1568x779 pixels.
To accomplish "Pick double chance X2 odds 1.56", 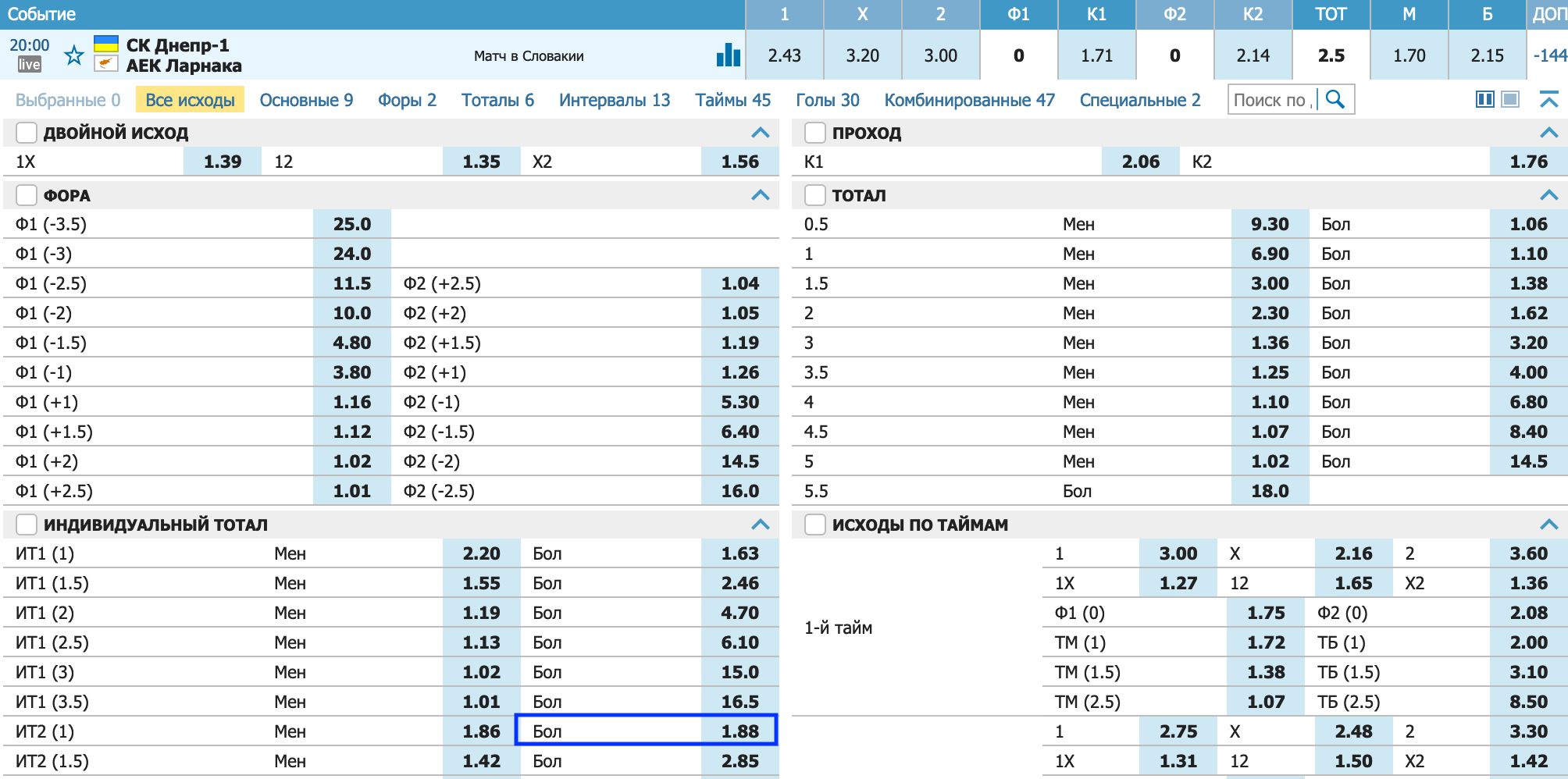I will click(x=740, y=162).
